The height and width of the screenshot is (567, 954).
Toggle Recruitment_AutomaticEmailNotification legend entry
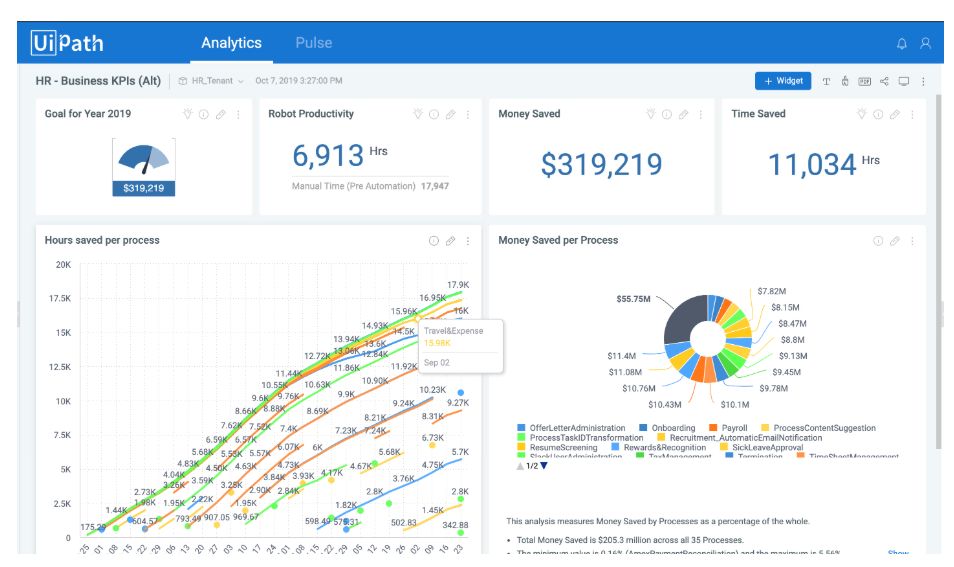tap(739, 438)
